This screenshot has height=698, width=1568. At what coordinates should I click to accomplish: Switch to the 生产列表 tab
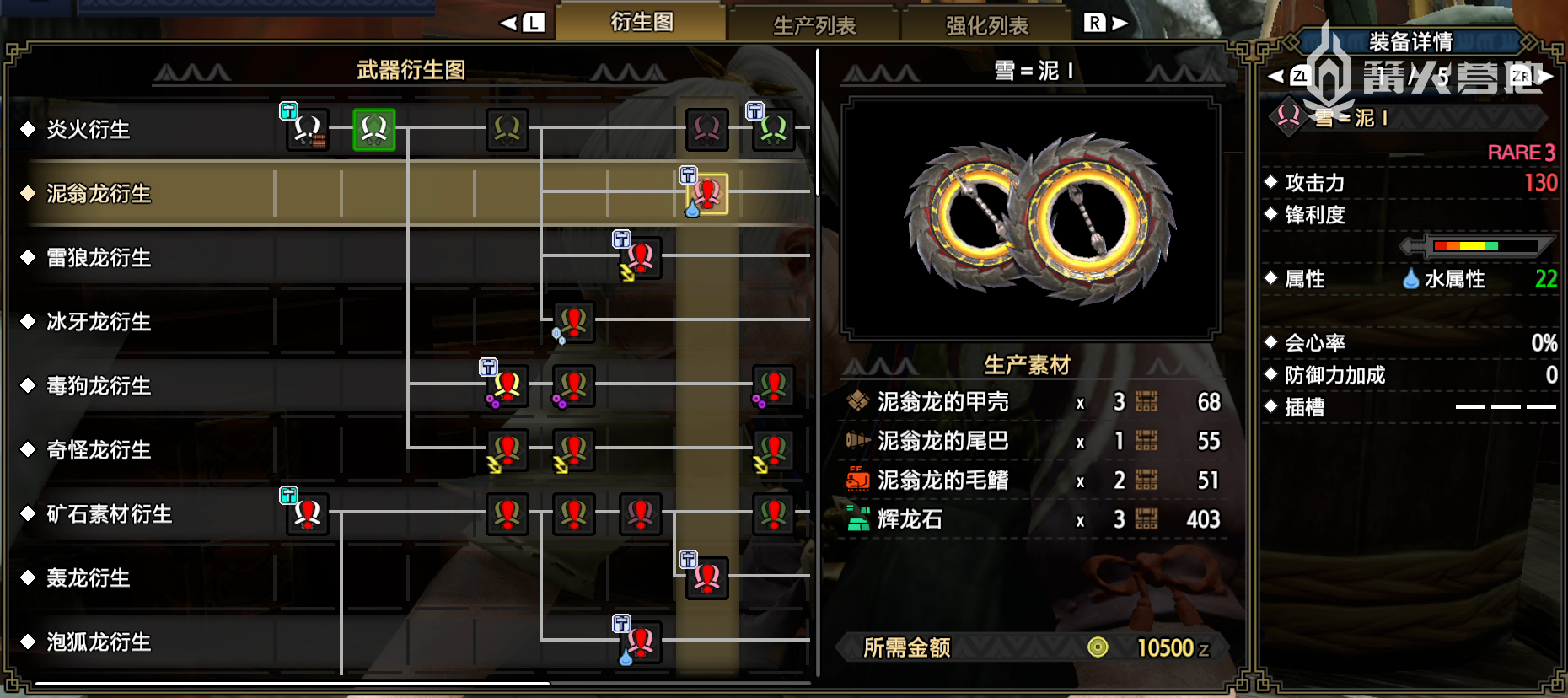[814, 25]
